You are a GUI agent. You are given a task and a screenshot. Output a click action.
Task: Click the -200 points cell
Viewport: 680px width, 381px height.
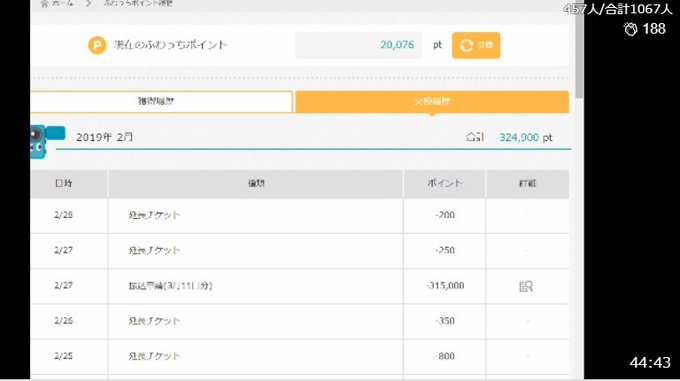tap(445, 215)
